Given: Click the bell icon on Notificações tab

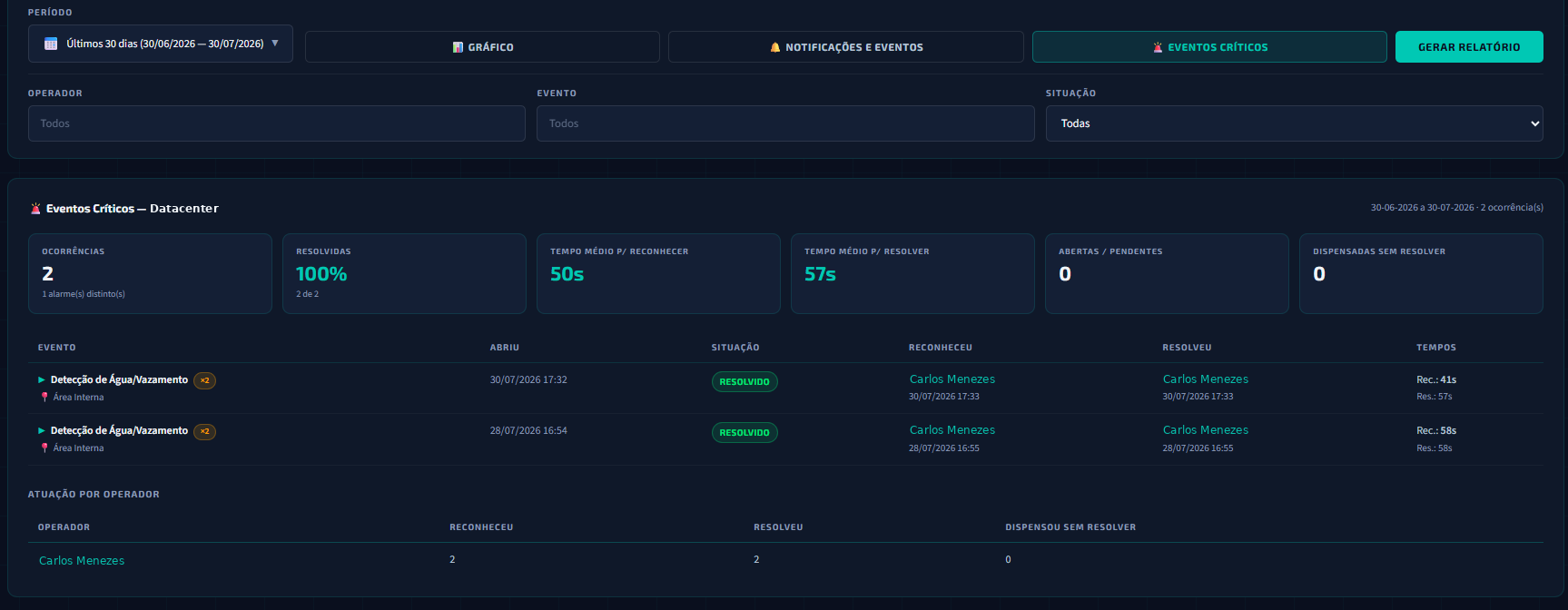Looking at the screenshot, I should click(775, 47).
